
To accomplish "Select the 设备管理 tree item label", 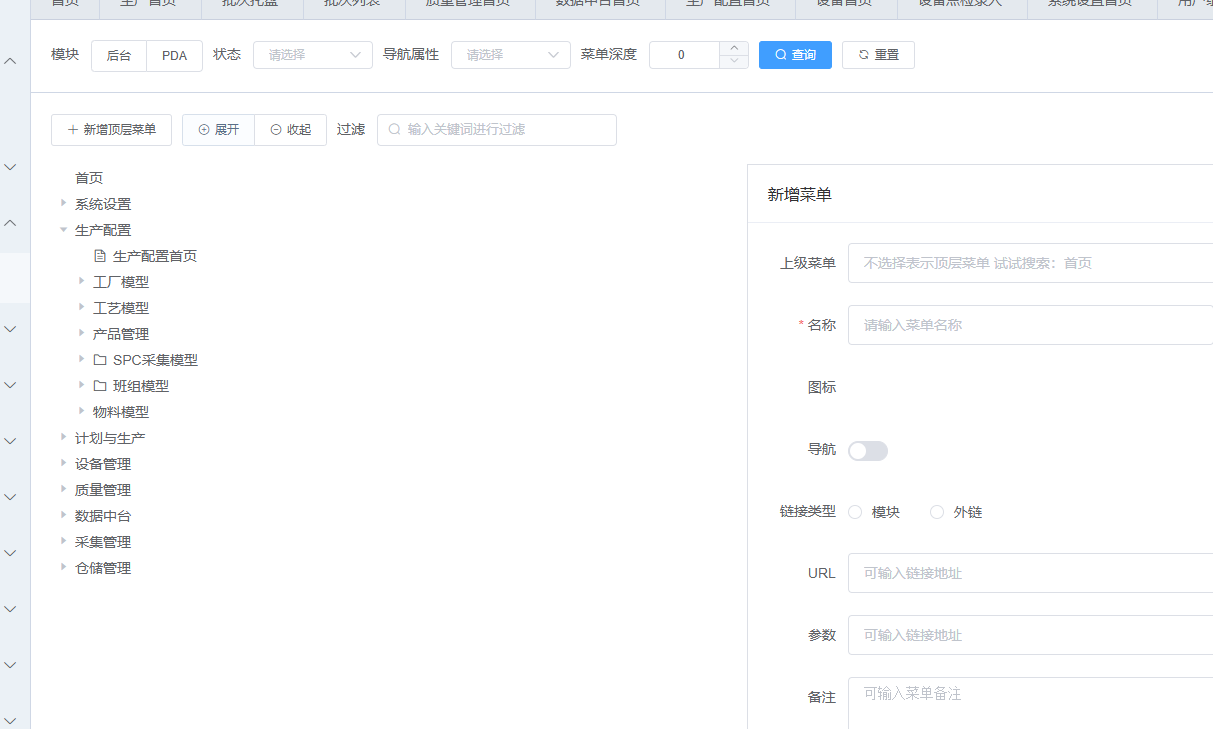I will (x=103, y=464).
